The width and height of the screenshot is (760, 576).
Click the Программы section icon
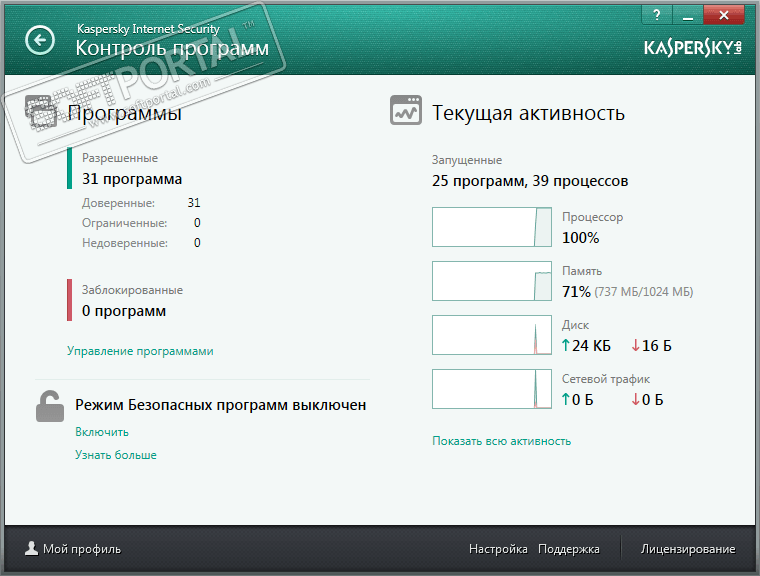[x=41, y=112]
